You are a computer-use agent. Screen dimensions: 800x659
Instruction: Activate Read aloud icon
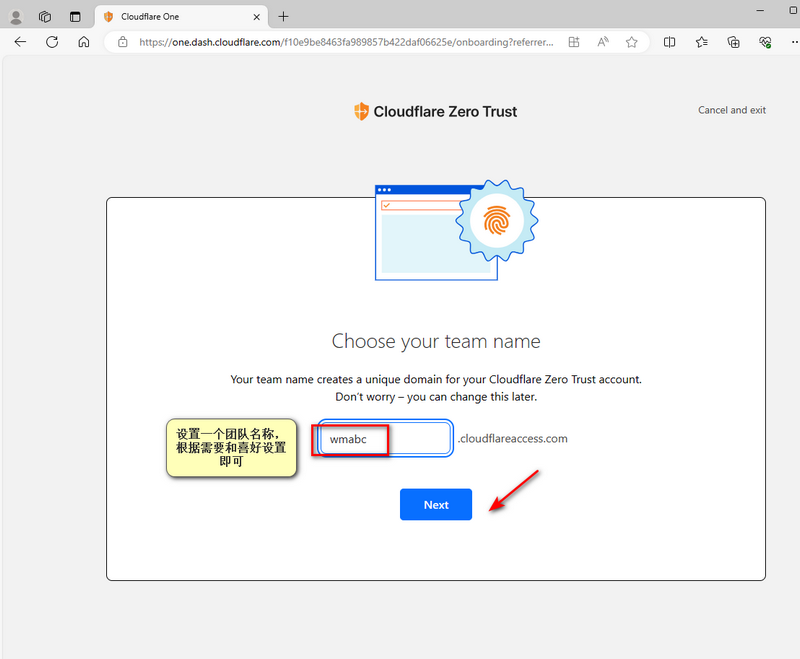click(x=603, y=42)
